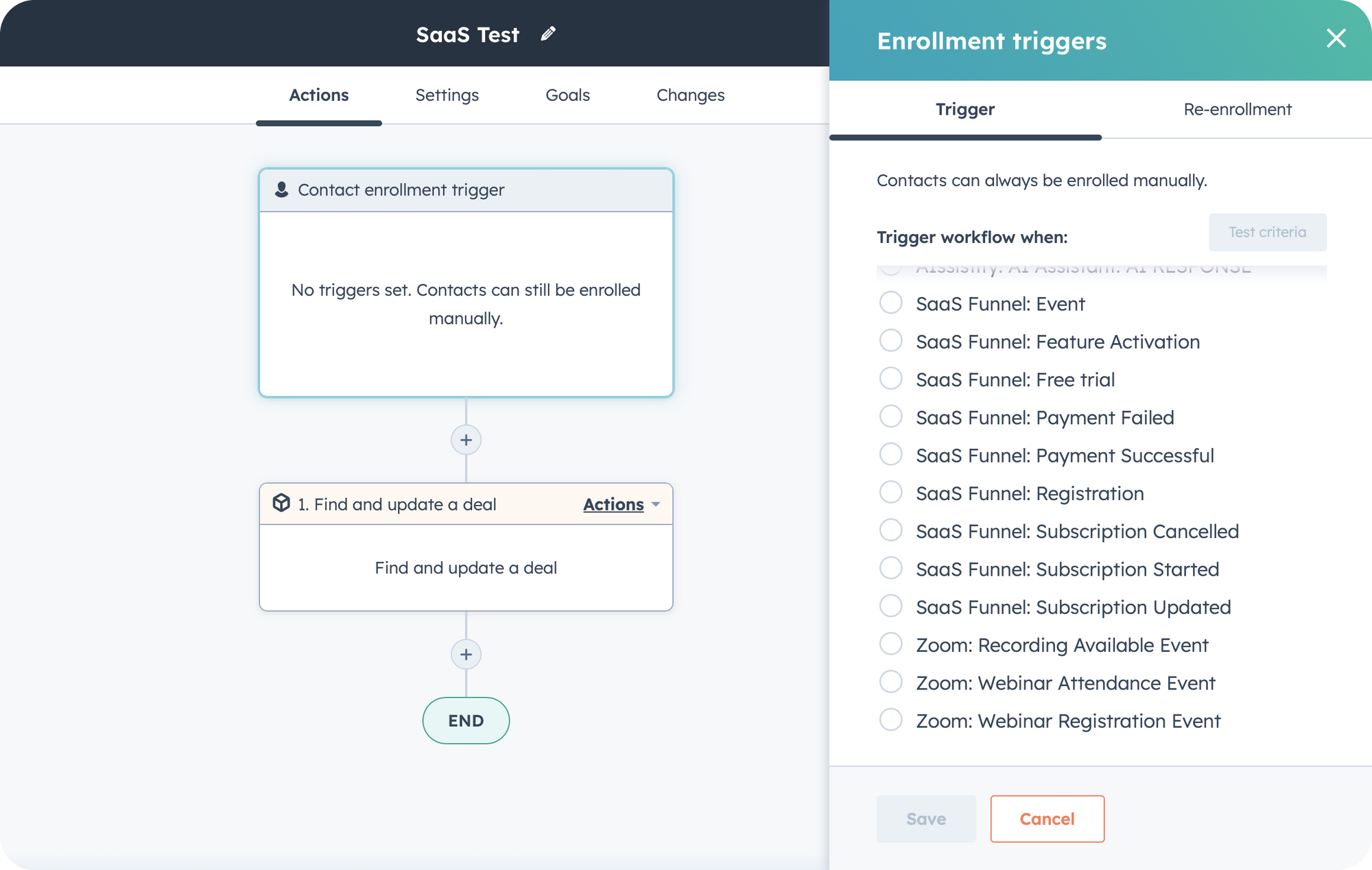Click the Cancel button
Screen dimensions: 1372x870
(1047, 818)
